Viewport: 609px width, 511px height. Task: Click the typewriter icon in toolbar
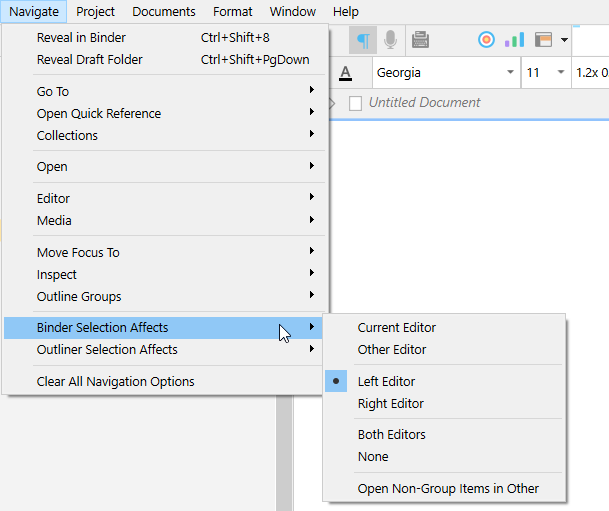(x=420, y=40)
